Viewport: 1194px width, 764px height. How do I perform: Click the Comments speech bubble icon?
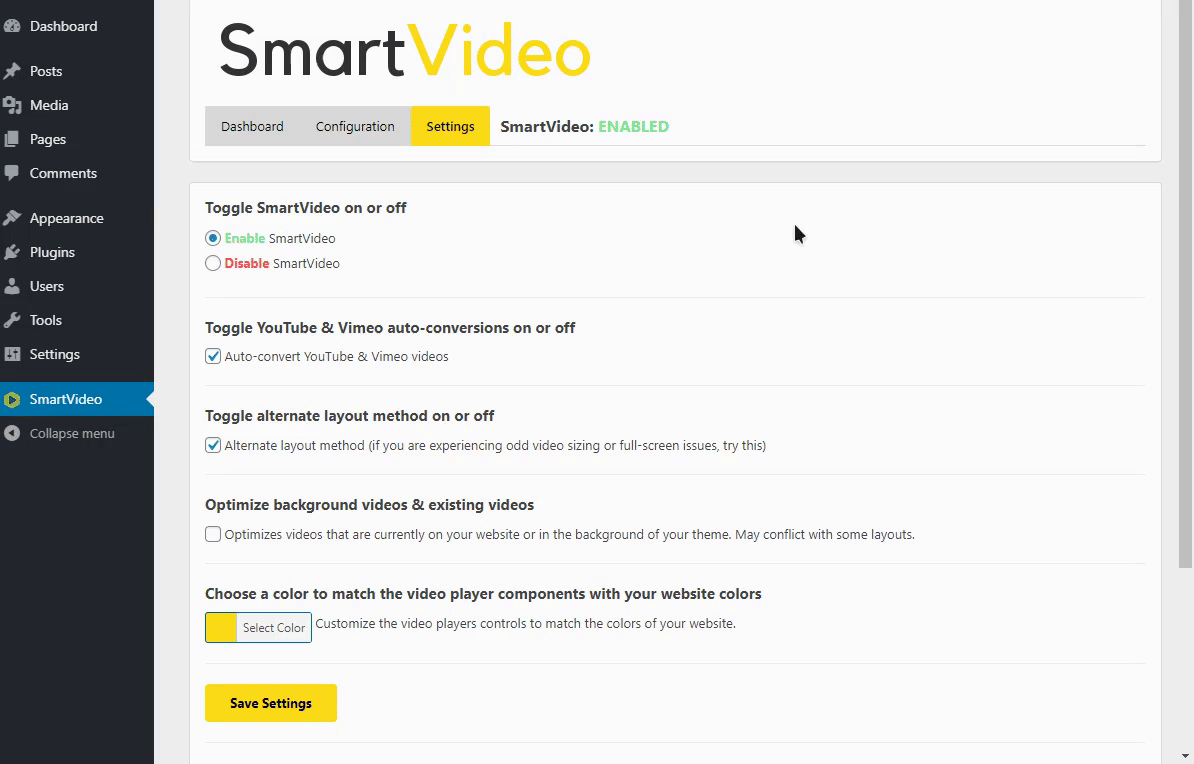click(11, 173)
